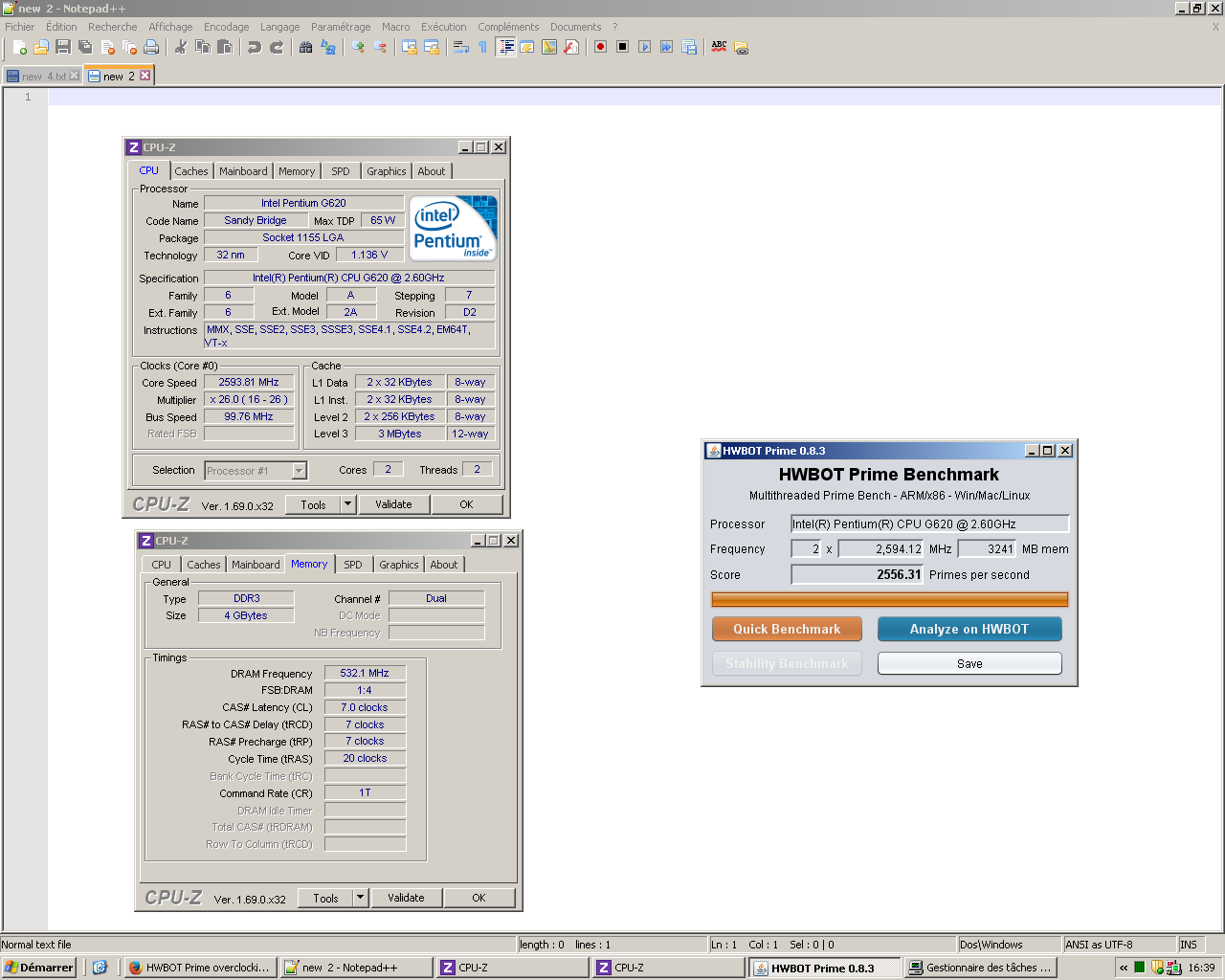The width and height of the screenshot is (1225, 980).
Task: Toggle the Indent guide icon
Action: (506, 47)
